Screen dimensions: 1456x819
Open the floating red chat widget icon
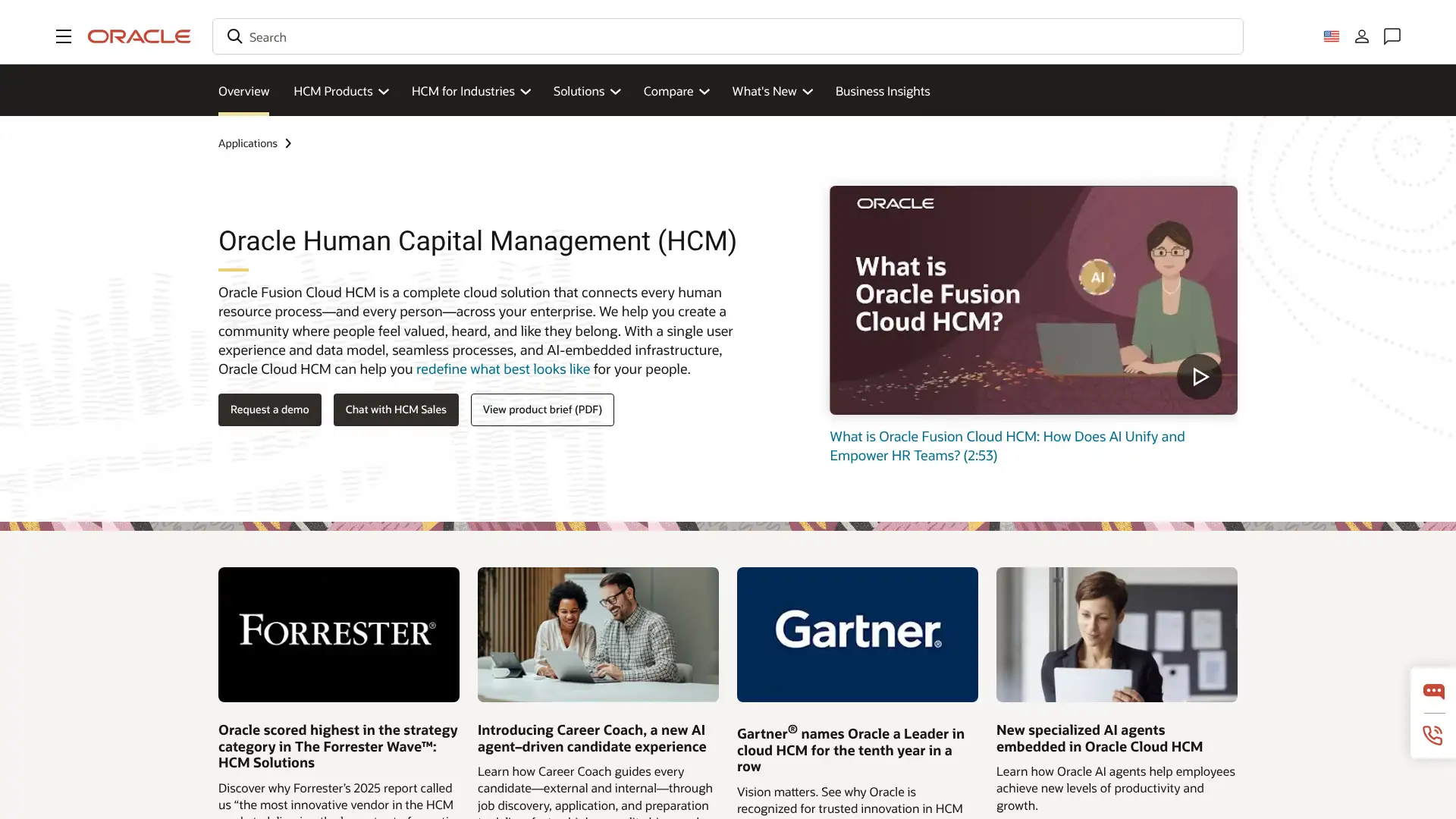click(1433, 691)
